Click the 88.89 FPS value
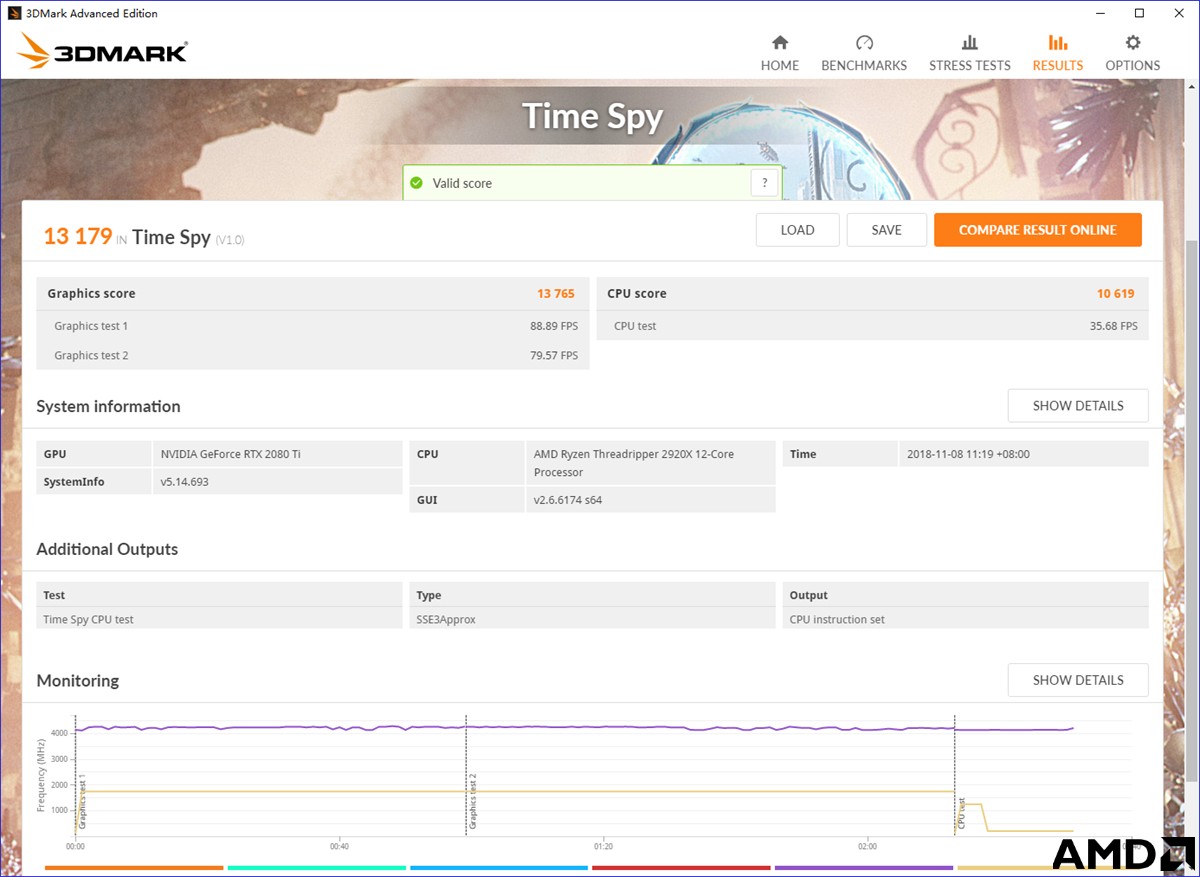Viewport: 1200px width, 877px height. [x=554, y=326]
